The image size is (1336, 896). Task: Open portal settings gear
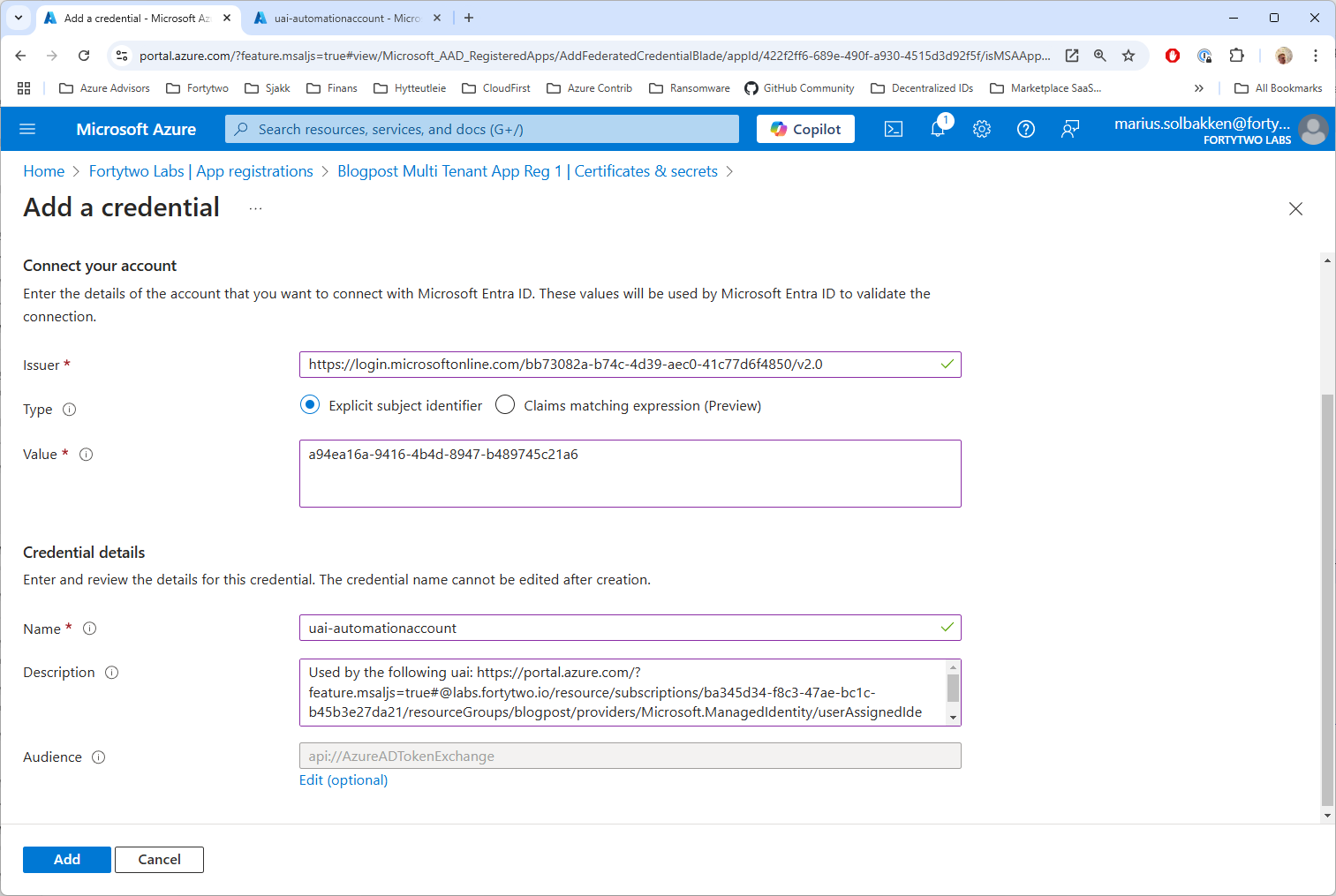pyautogui.click(x=982, y=130)
